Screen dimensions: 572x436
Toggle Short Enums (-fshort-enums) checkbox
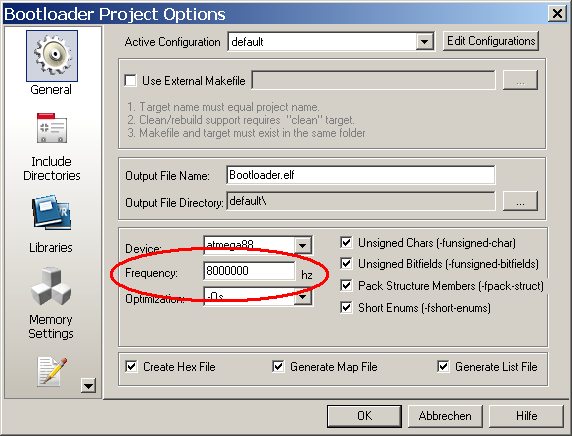coord(346,308)
